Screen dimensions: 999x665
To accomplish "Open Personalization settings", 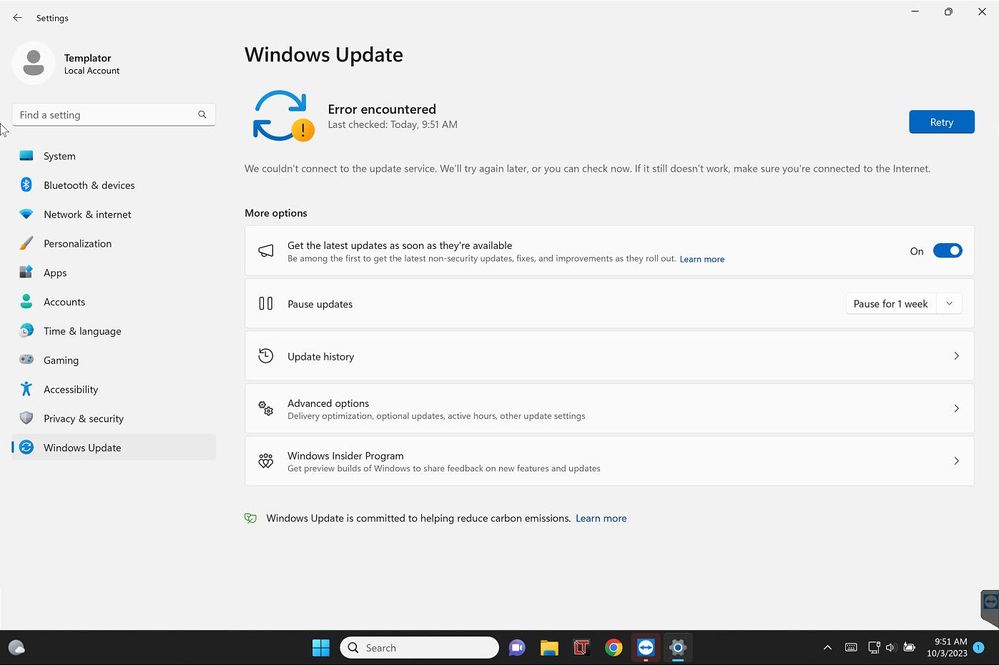I will click(113, 243).
